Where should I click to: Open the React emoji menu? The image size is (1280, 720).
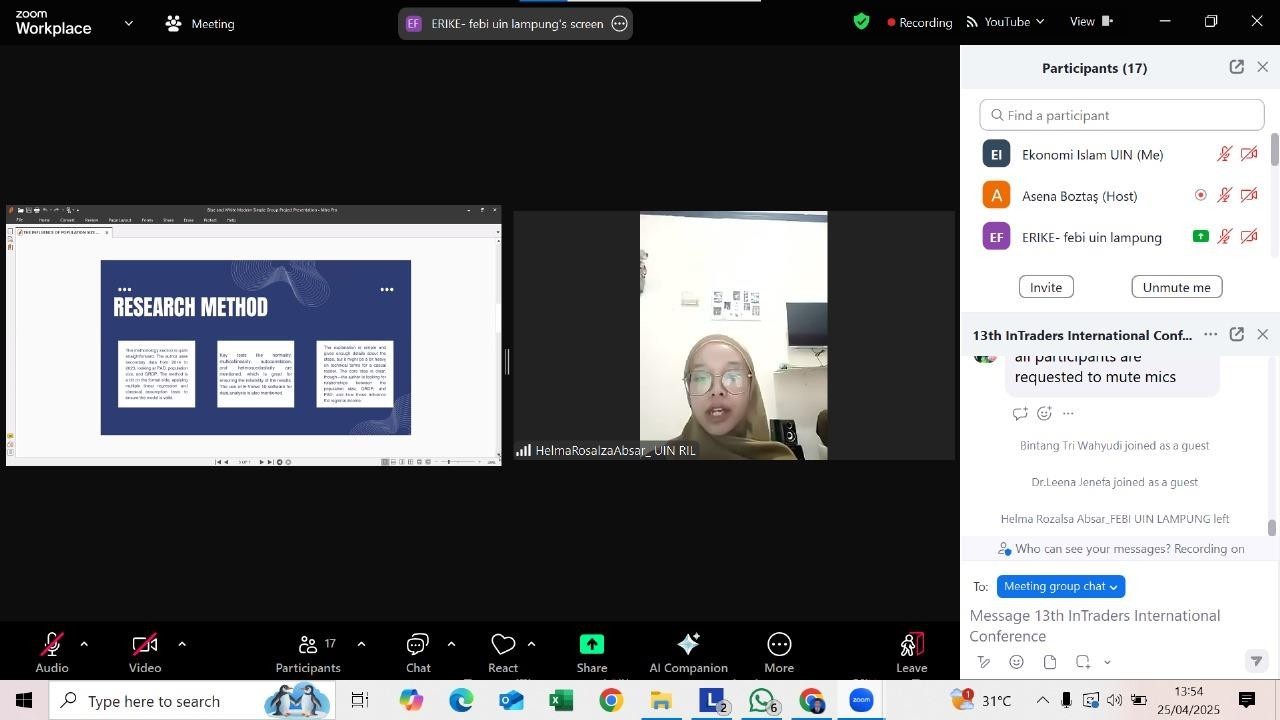click(503, 645)
